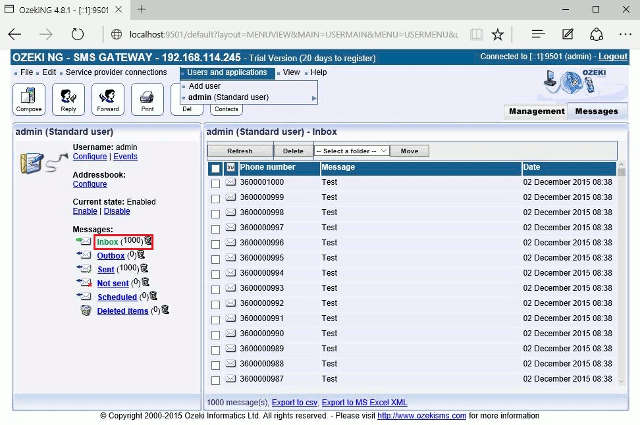Click the Delete button above table
The width and height of the screenshot is (640, 425).
(x=293, y=151)
